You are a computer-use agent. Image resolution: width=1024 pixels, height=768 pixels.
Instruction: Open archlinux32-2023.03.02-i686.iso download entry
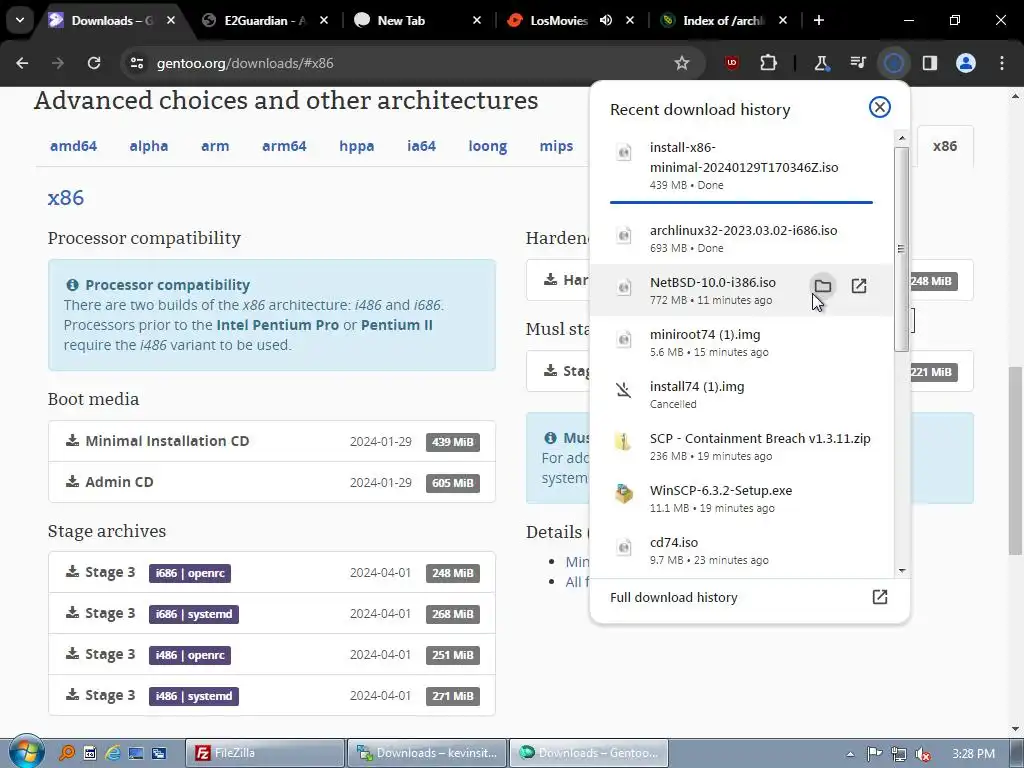[x=741, y=238]
